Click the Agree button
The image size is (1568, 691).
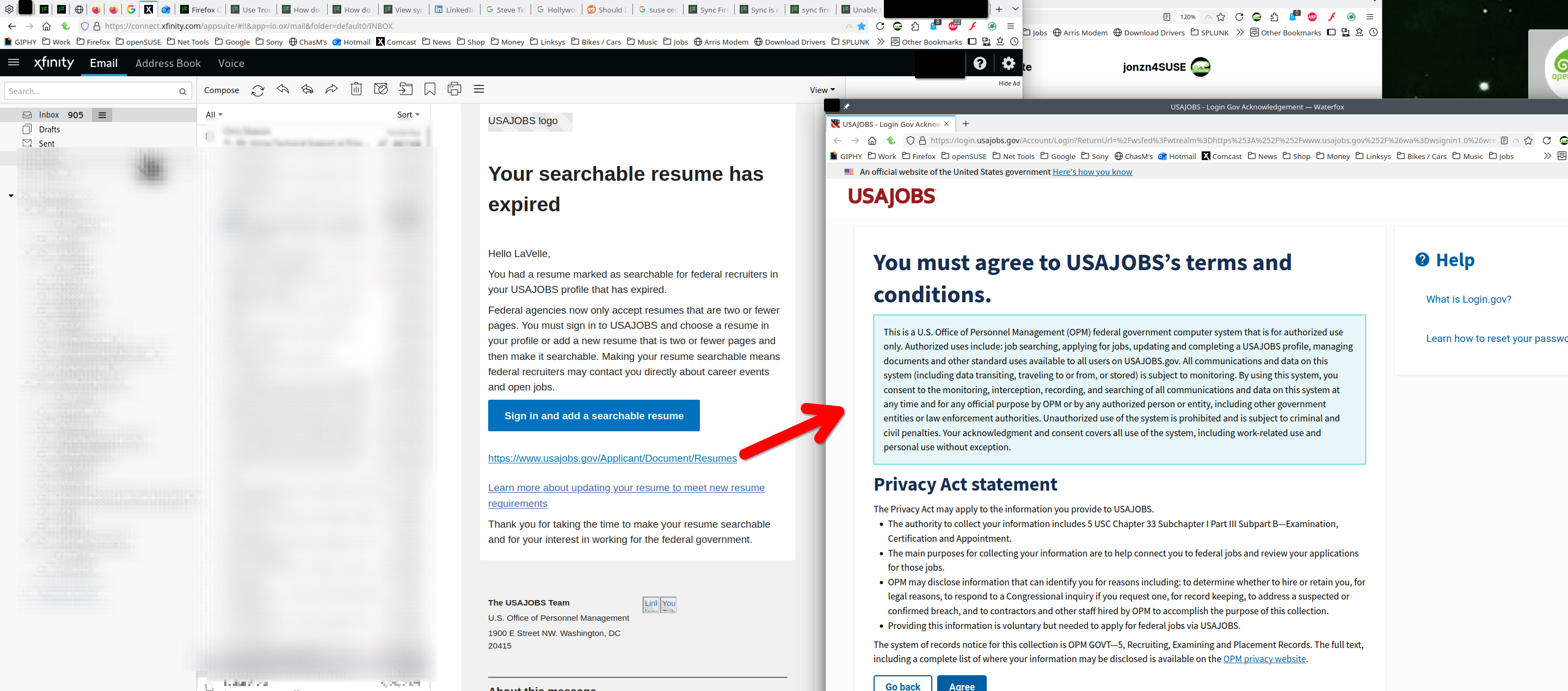coord(961,685)
